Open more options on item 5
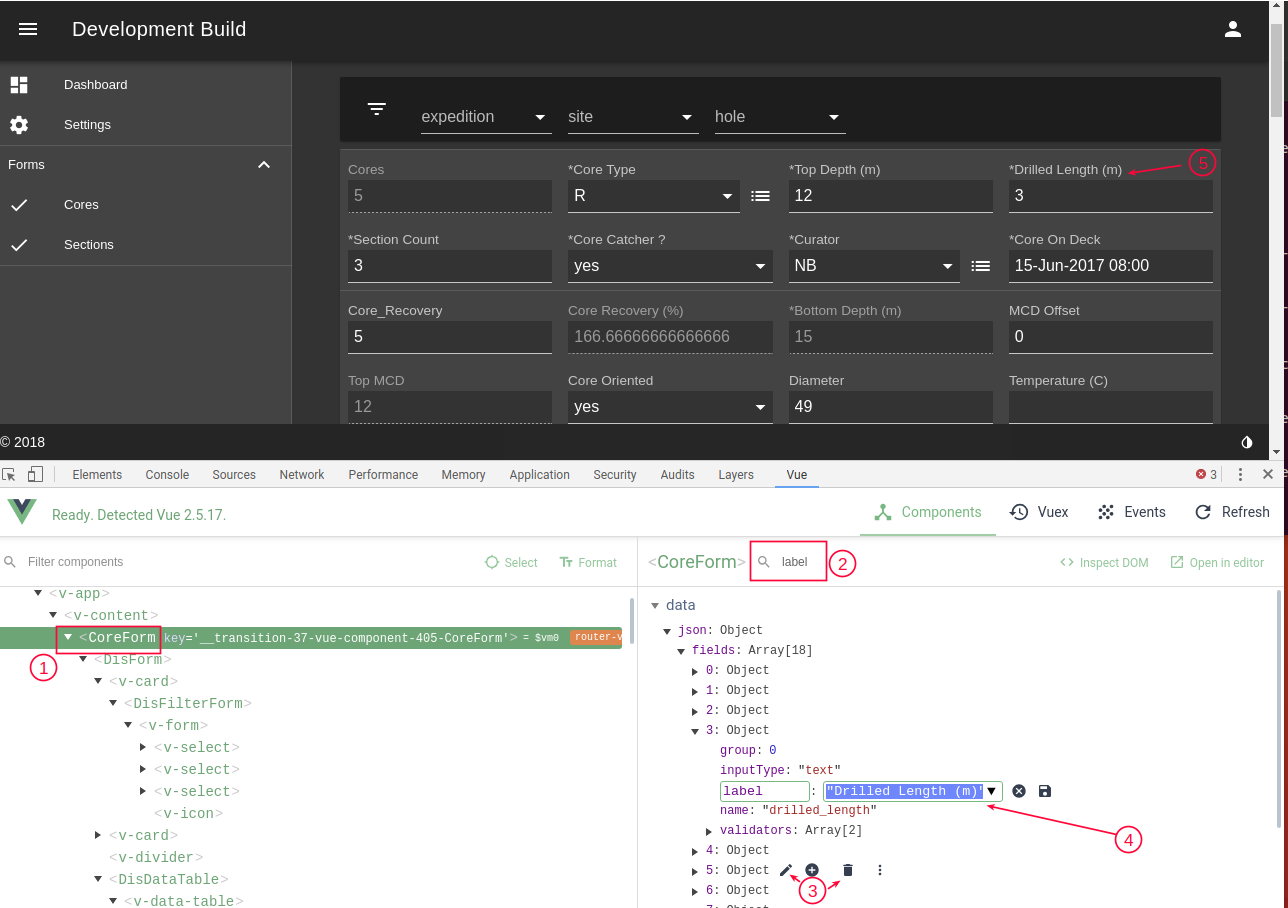Viewport: 1288px width, 908px height. 880,870
